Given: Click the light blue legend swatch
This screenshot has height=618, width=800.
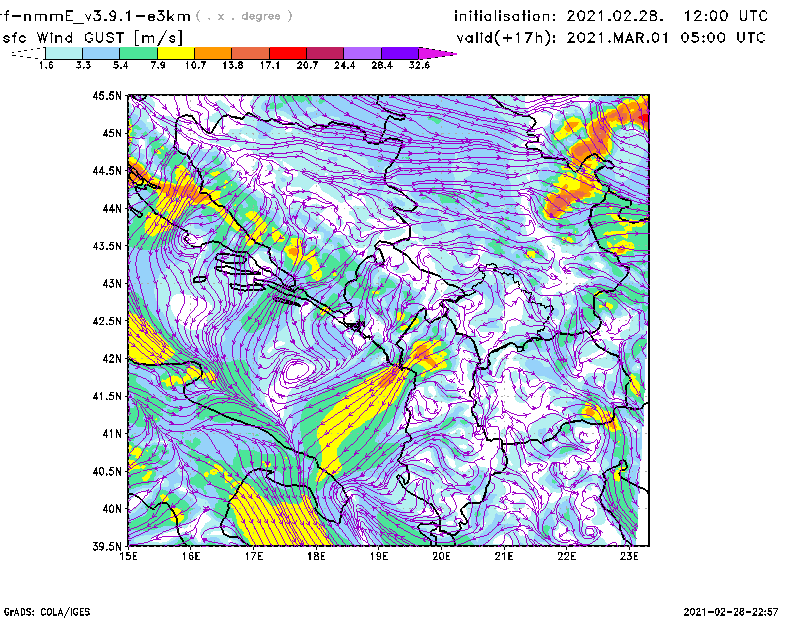Looking at the screenshot, I should (101, 53).
